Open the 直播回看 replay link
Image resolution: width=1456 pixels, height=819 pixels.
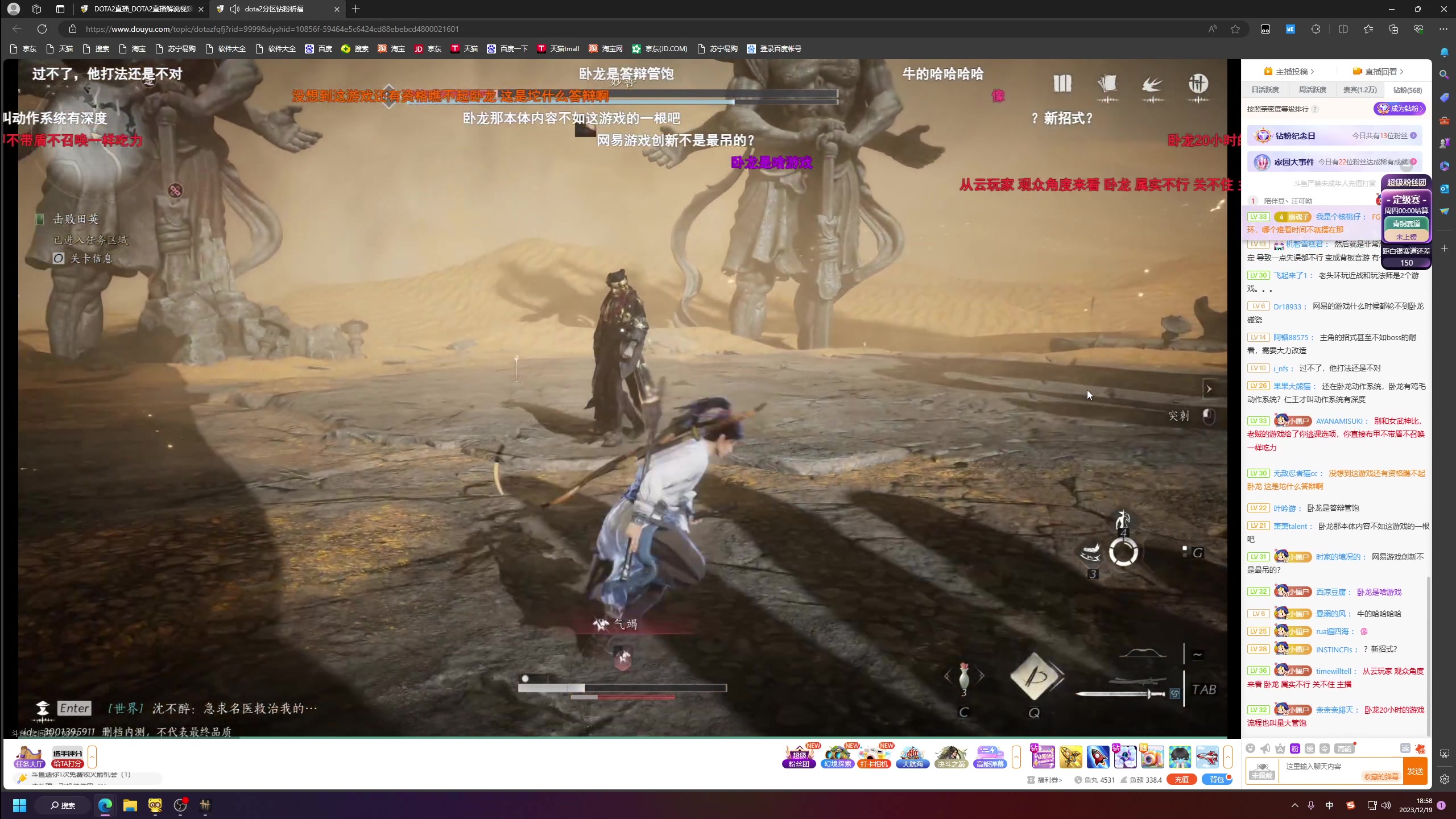click(1378, 72)
